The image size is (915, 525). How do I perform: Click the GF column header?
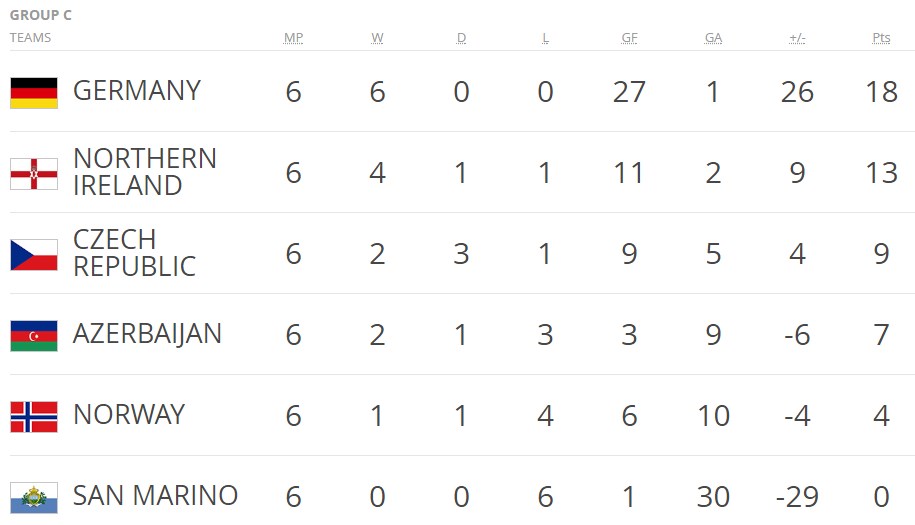(629, 38)
